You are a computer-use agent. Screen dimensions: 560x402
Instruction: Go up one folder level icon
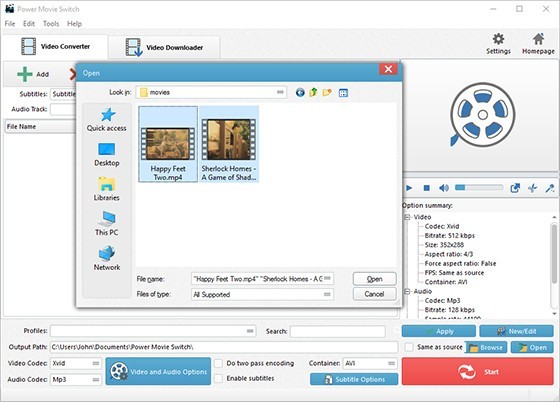313,92
